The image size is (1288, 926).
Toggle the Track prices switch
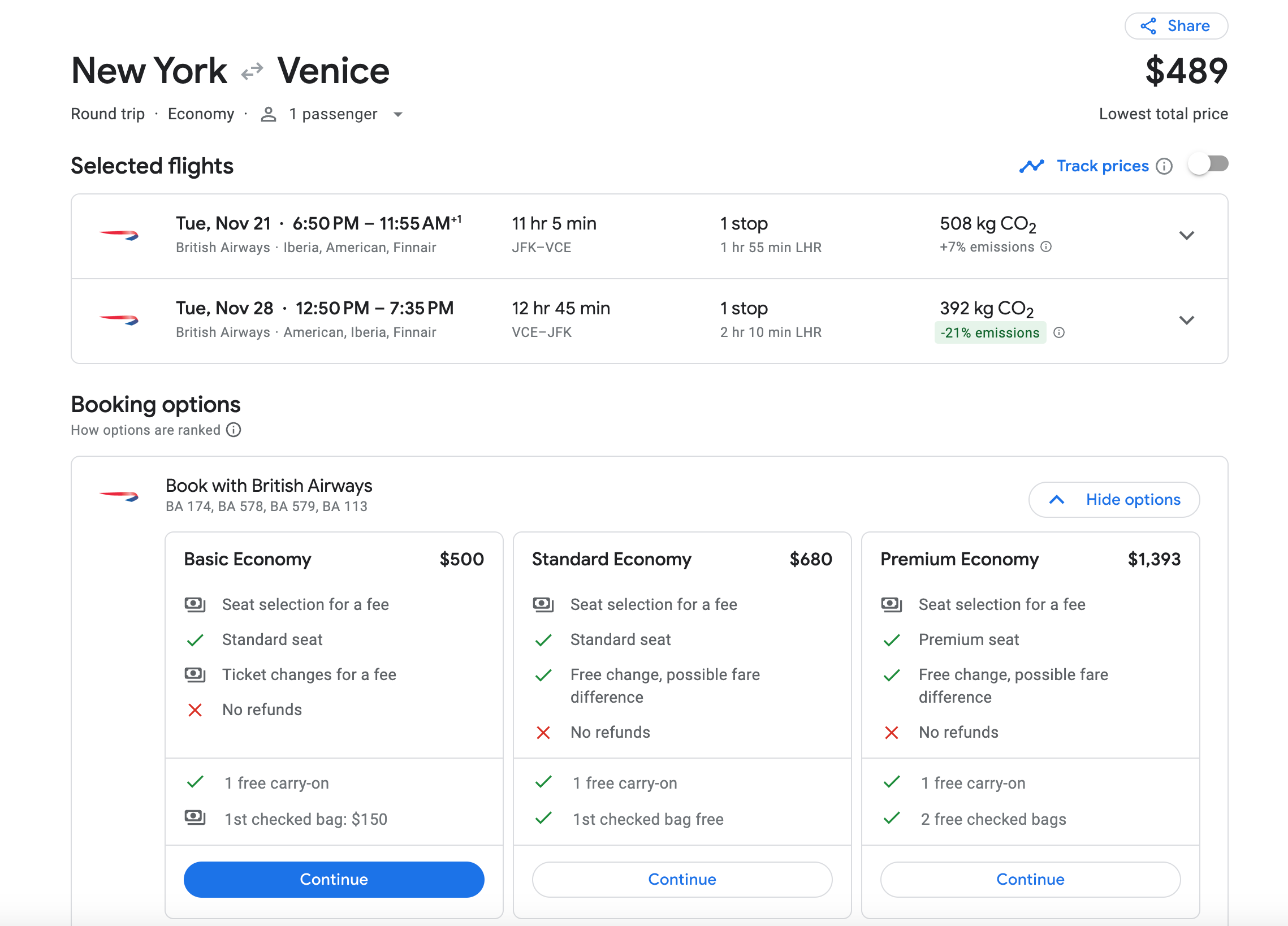pyautogui.click(x=1208, y=165)
